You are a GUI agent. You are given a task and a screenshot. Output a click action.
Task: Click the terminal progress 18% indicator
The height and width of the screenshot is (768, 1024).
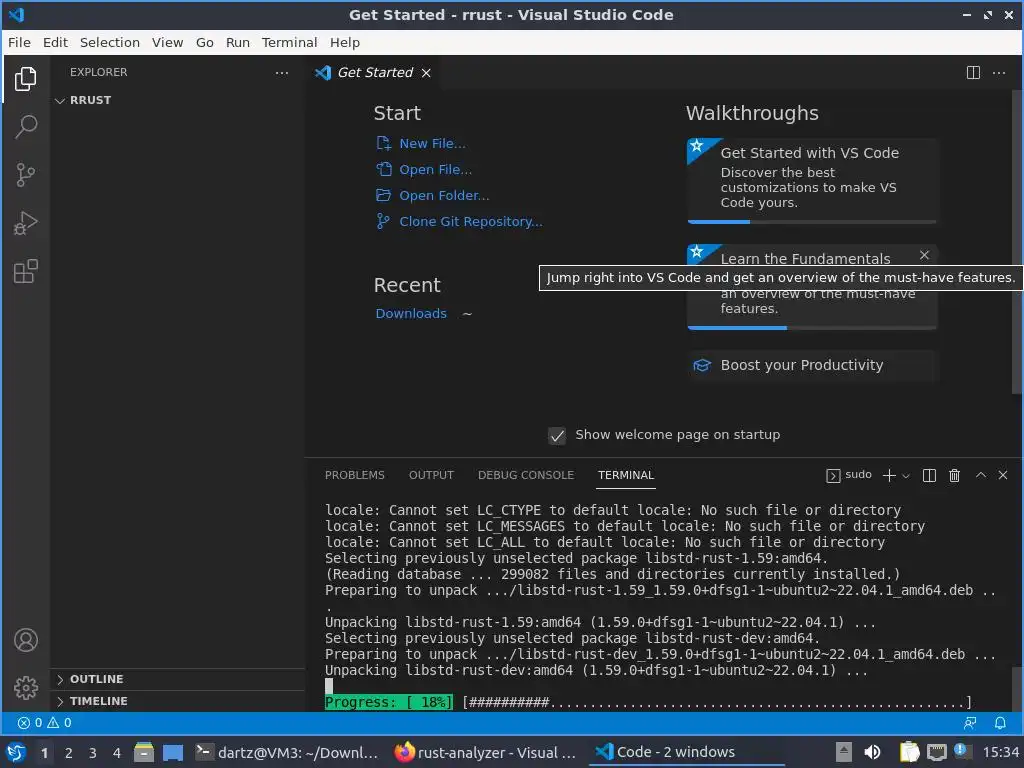(389, 703)
